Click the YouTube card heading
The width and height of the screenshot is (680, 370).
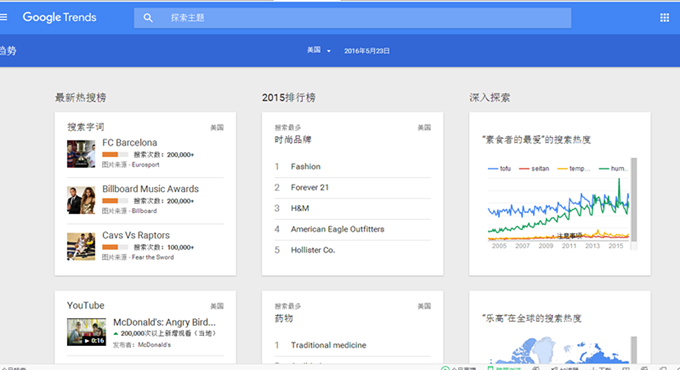(85, 305)
